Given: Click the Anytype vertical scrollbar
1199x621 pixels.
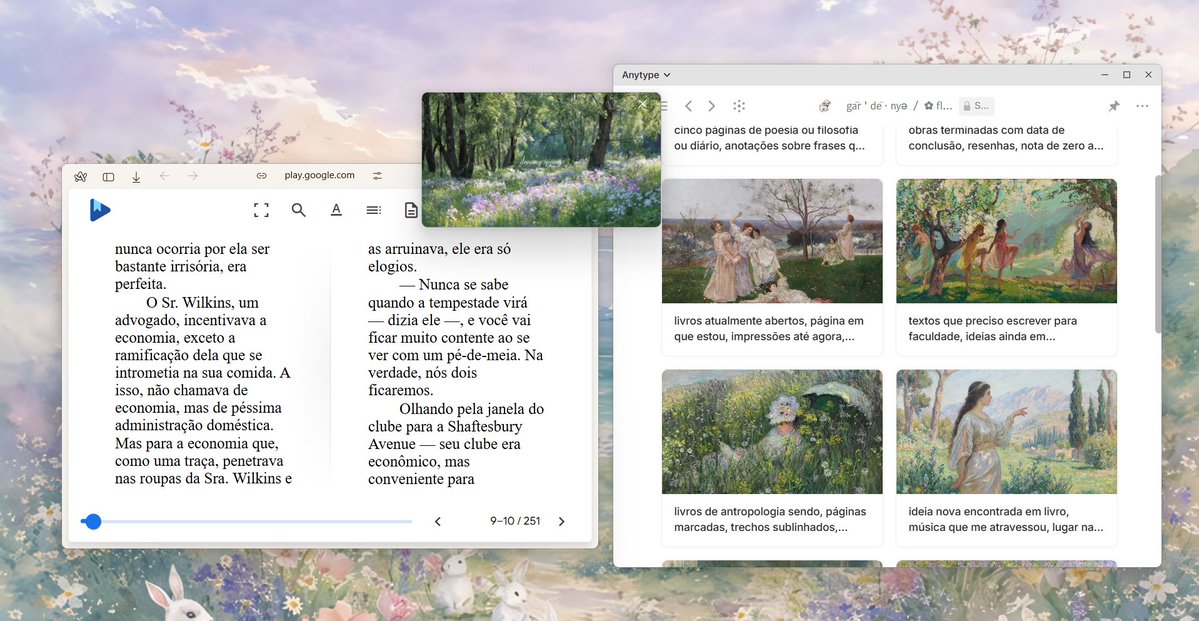Looking at the screenshot, I should coord(1158,252).
